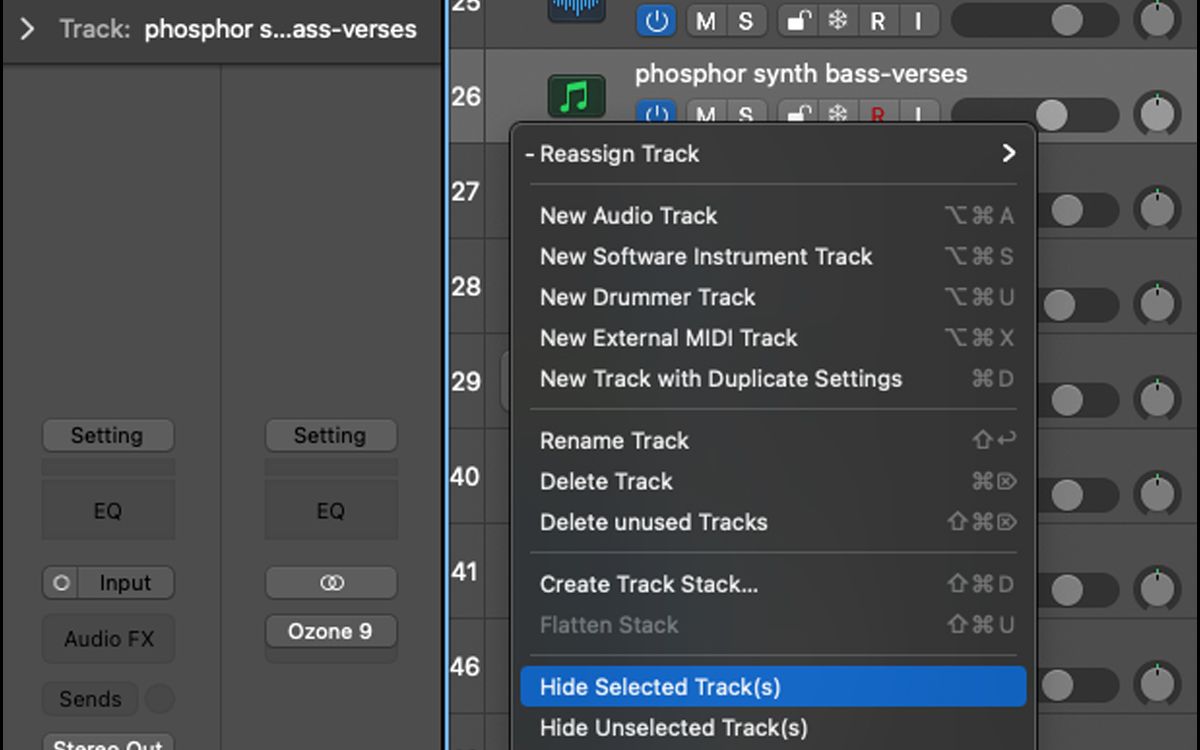The image size is (1200, 750).
Task: Solo track 25 with the S button
Action: pos(745,20)
